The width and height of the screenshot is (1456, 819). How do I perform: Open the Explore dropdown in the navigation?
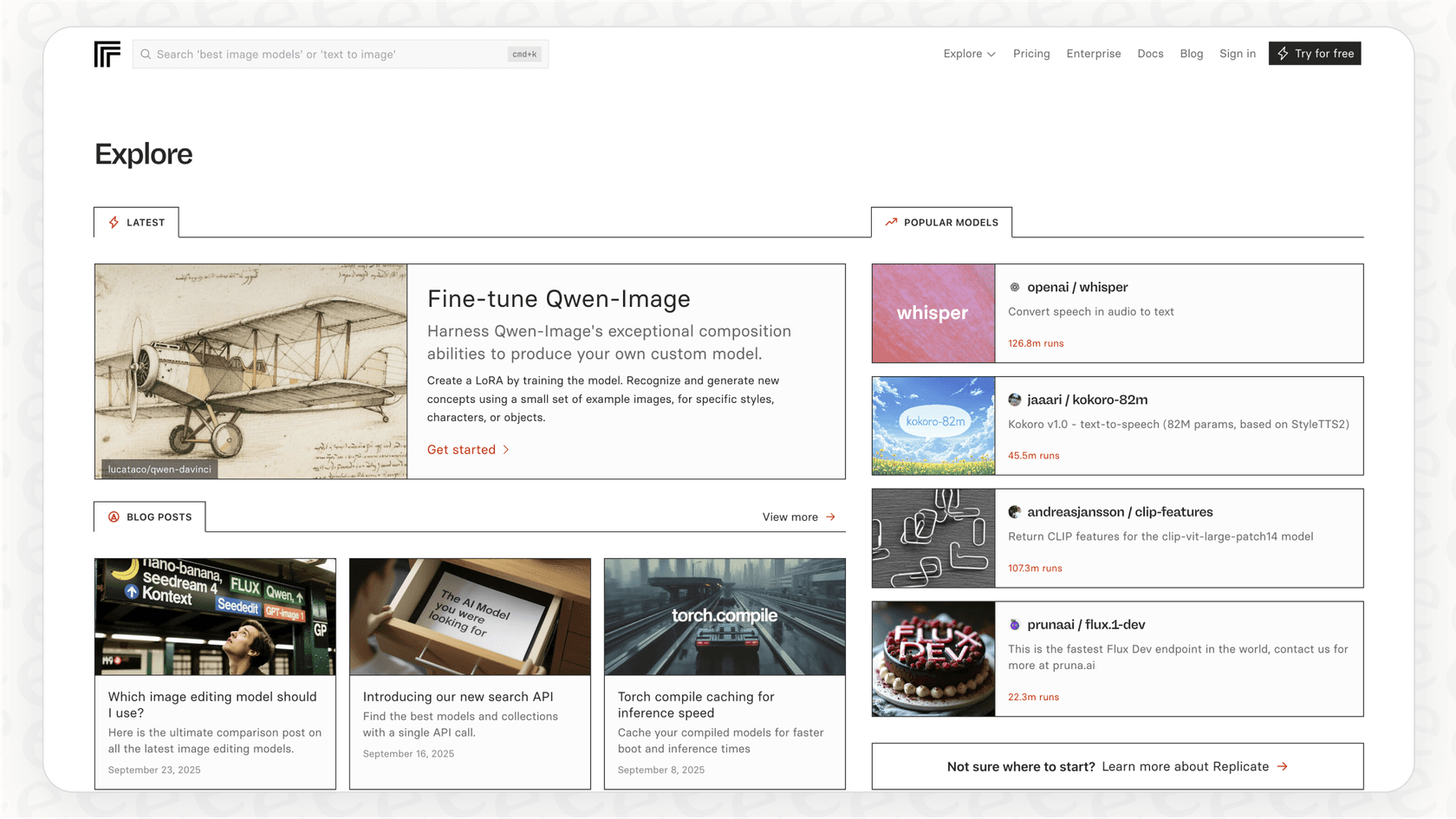pyautogui.click(x=968, y=54)
